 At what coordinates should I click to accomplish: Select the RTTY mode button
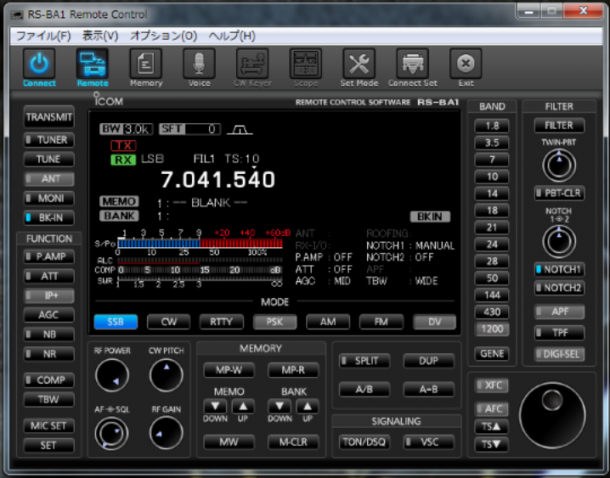click(221, 322)
